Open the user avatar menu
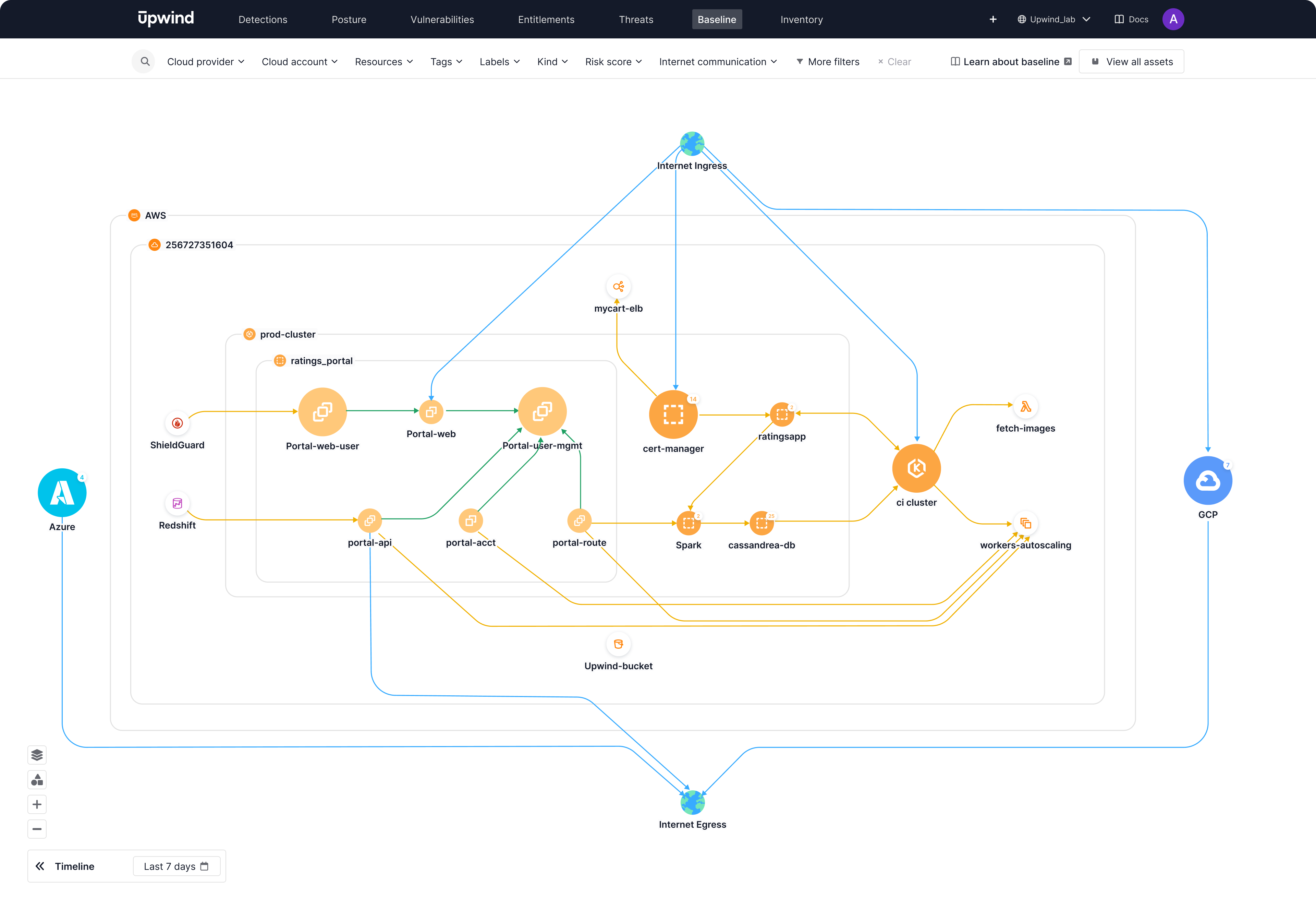 [x=1173, y=19]
